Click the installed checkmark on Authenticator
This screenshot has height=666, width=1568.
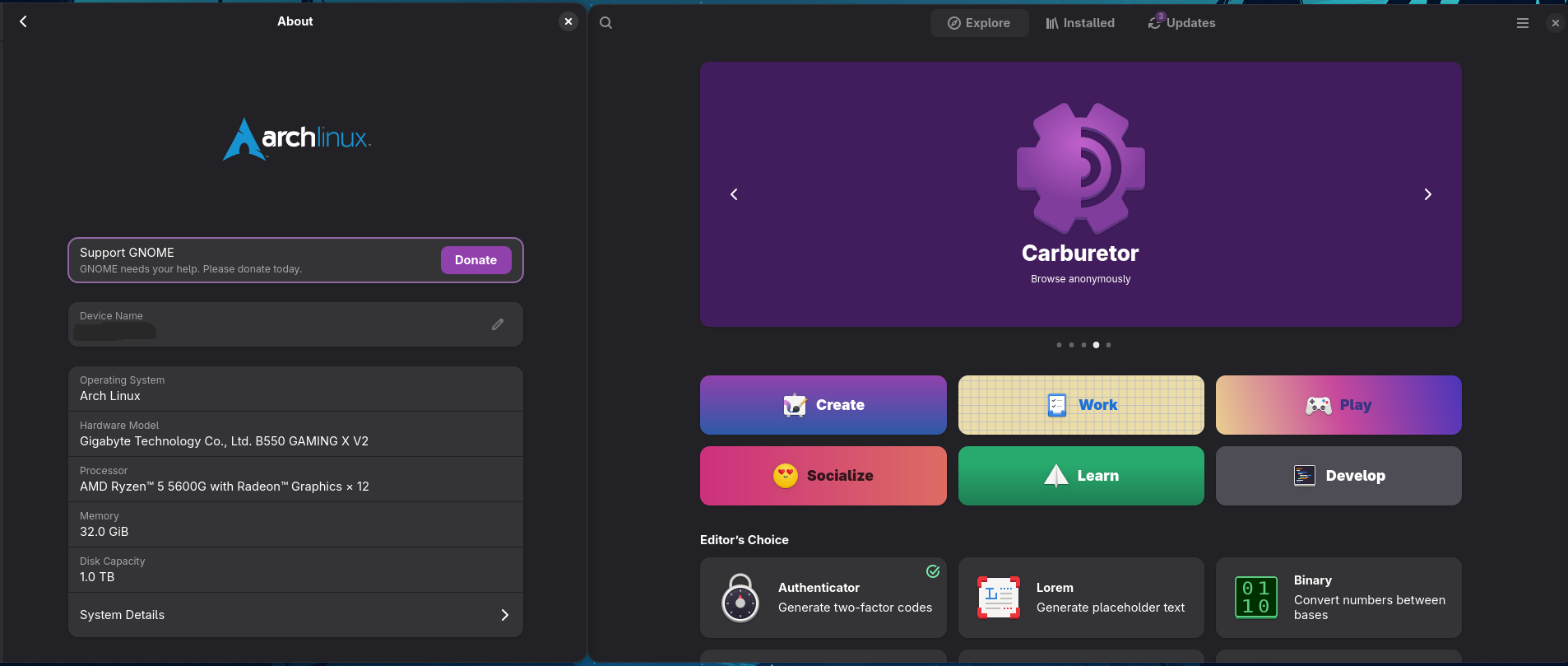[x=933, y=571]
